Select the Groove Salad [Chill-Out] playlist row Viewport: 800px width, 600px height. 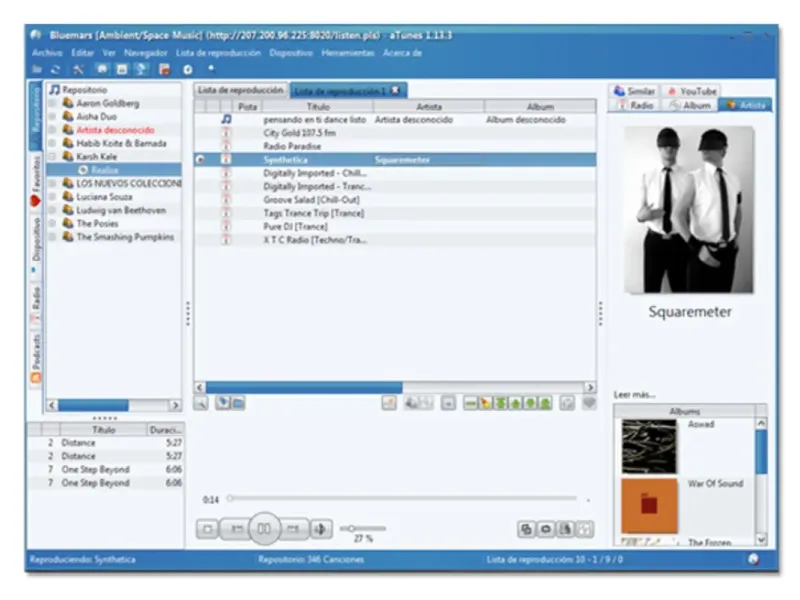(x=395, y=200)
